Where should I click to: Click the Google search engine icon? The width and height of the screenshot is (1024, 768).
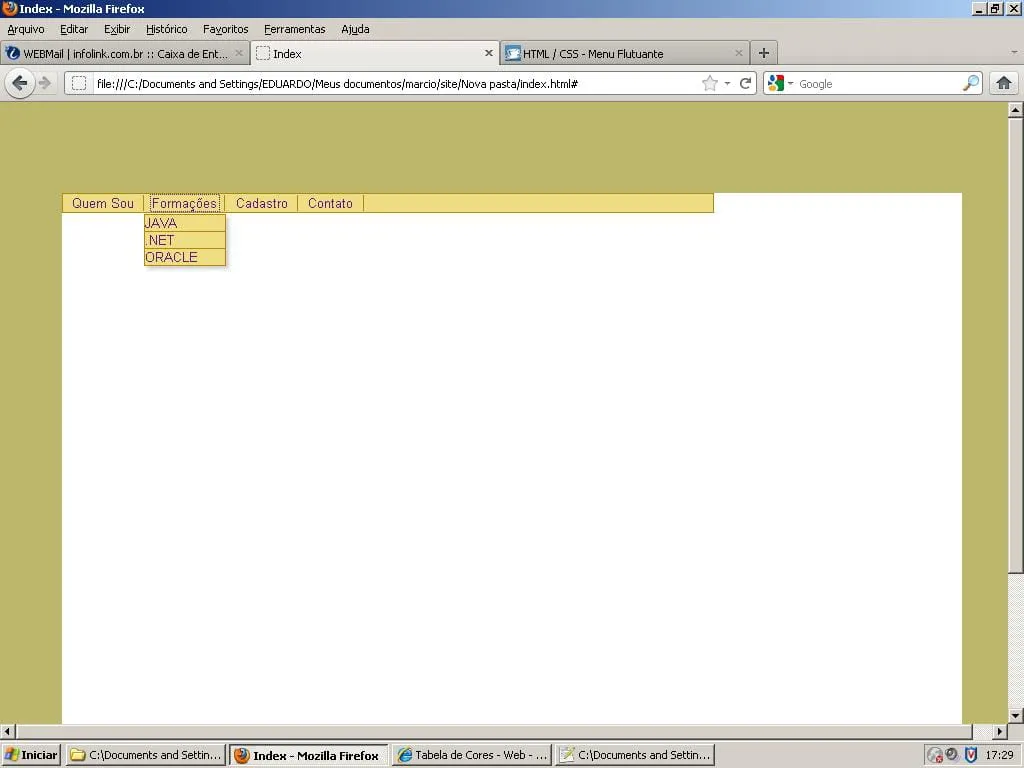click(775, 83)
